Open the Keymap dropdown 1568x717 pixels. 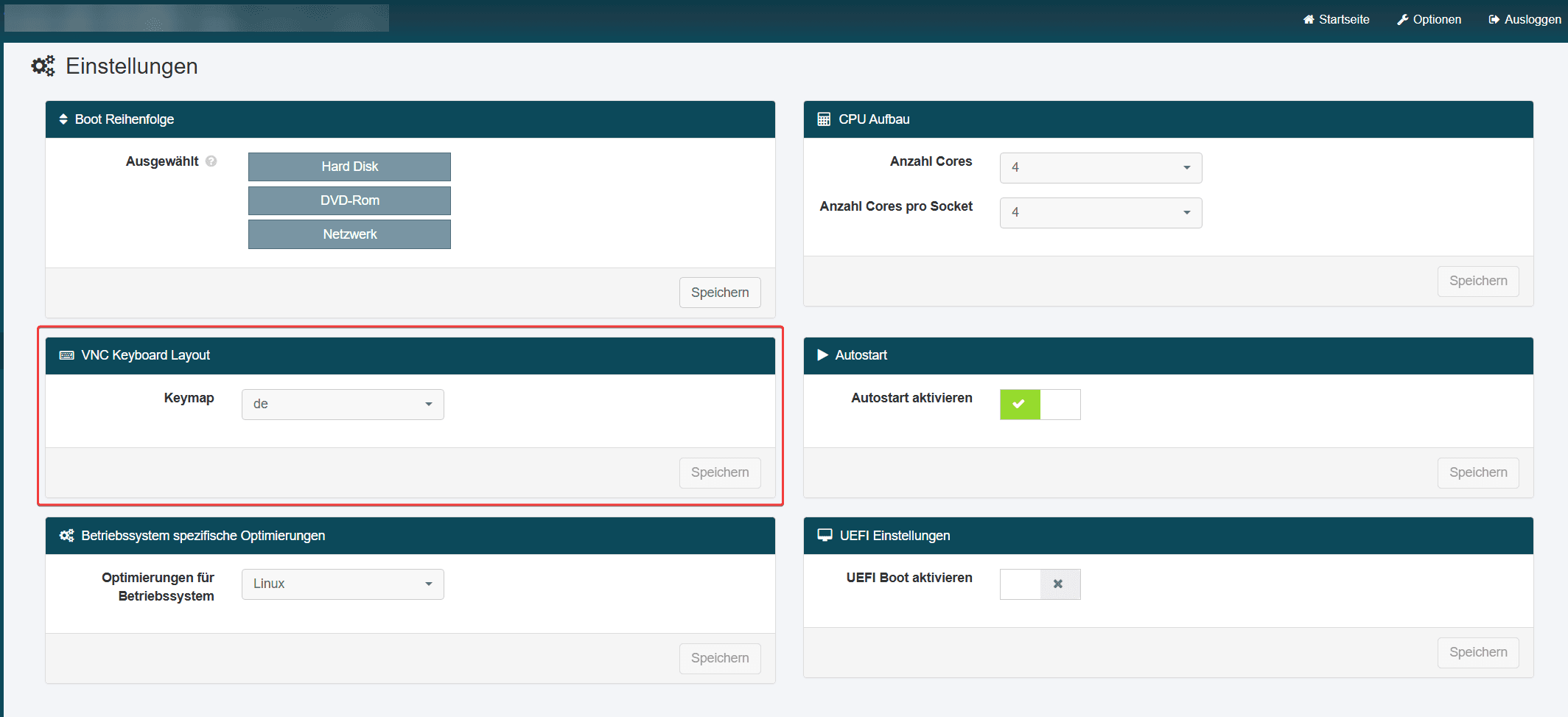point(343,405)
